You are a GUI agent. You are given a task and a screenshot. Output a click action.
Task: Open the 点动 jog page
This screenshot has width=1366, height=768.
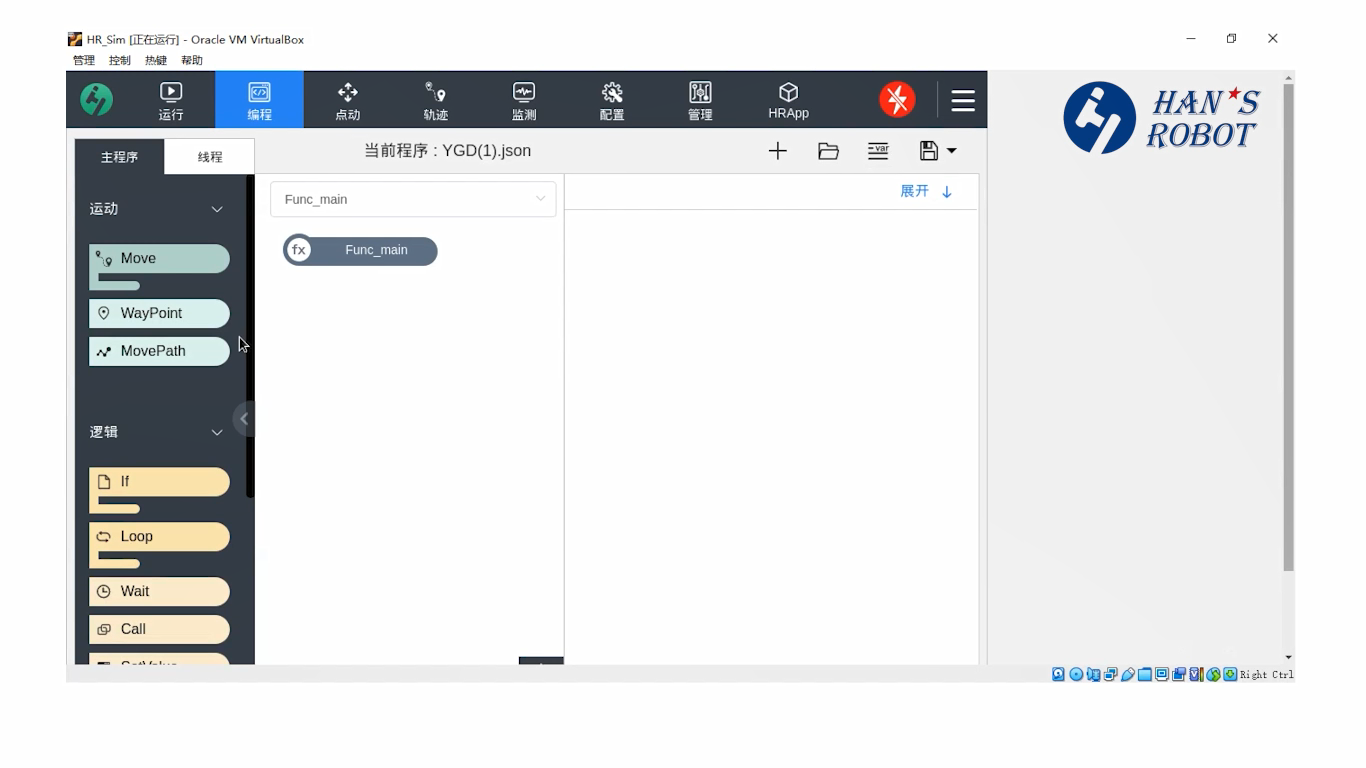click(347, 100)
